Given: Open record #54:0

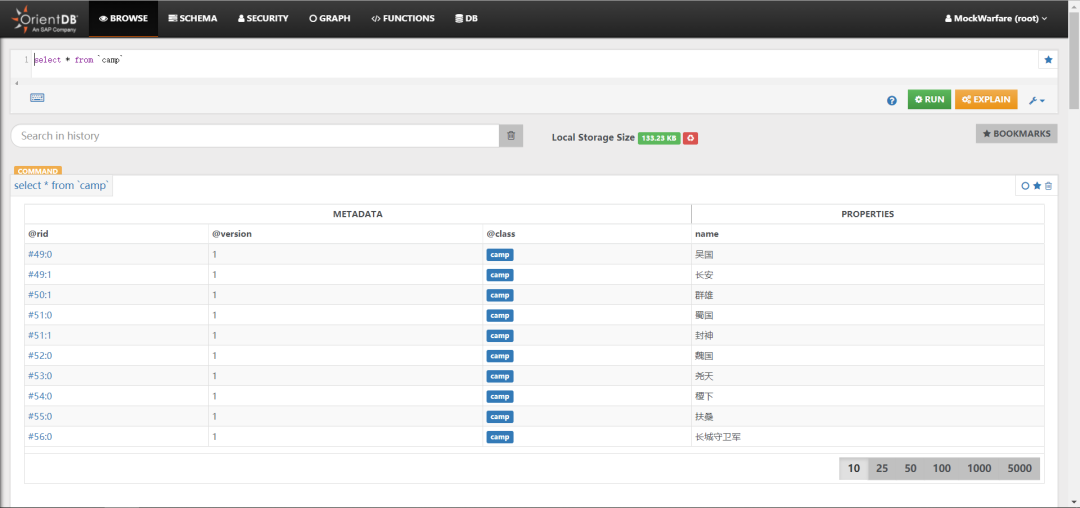Looking at the screenshot, I should tap(40, 396).
